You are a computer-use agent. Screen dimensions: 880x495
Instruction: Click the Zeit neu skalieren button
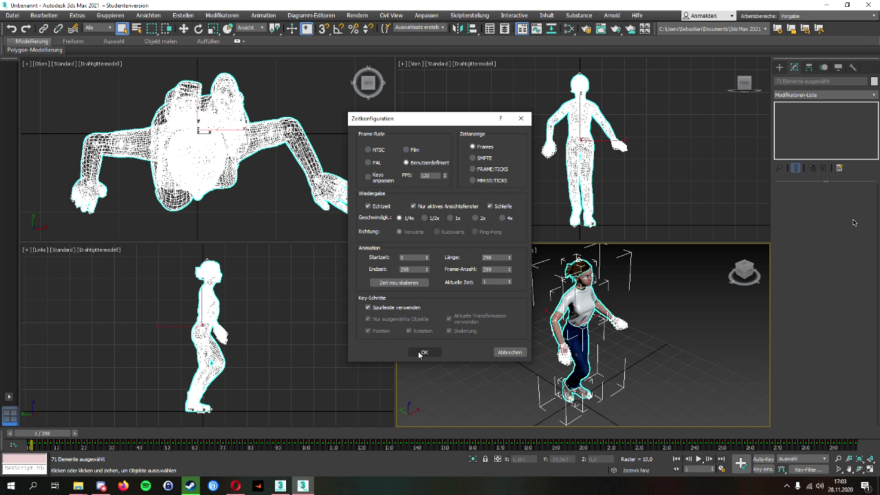click(x=397, y=282)
